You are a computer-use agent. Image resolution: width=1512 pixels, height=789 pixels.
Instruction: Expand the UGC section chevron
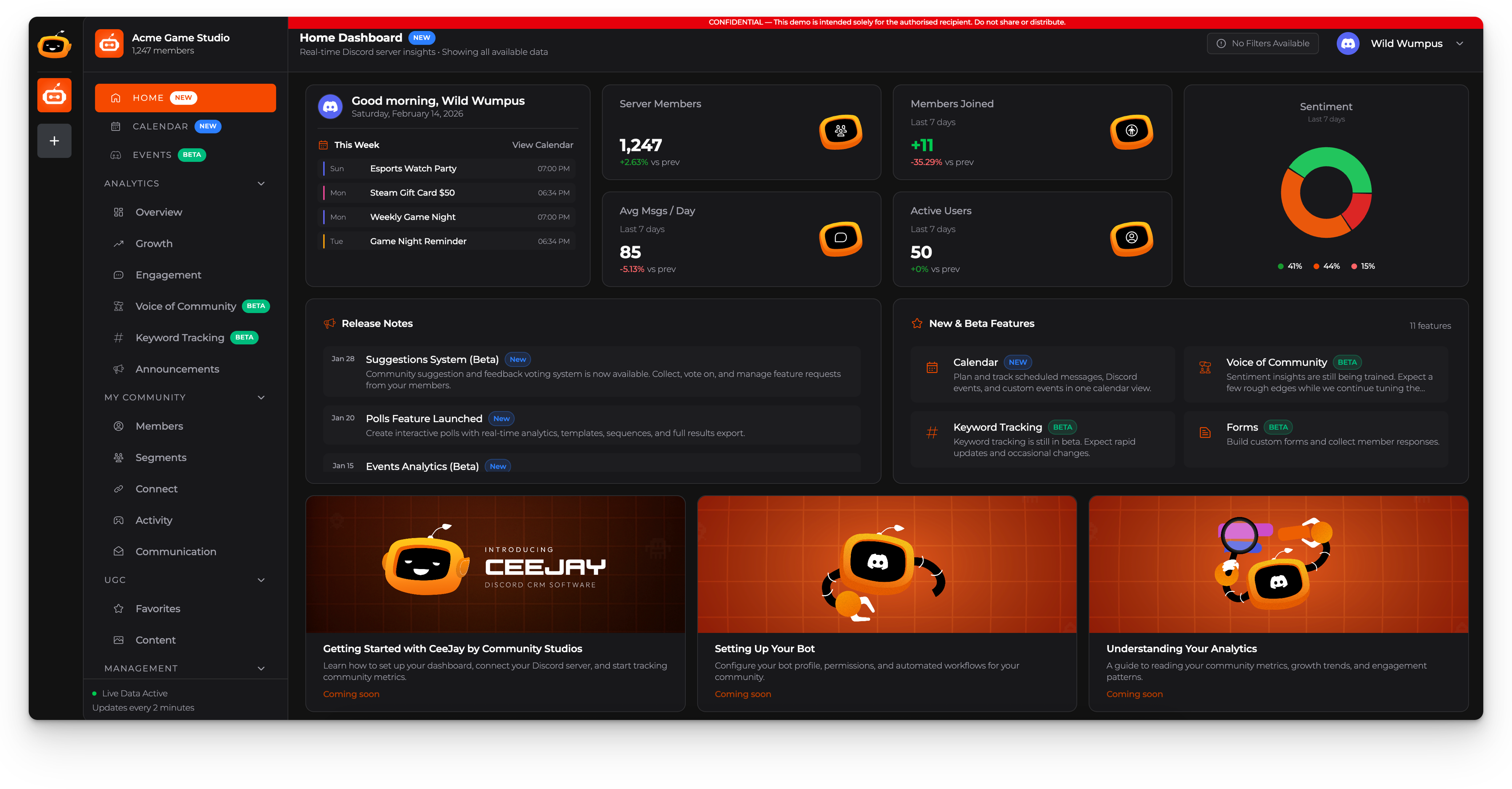(261, 580)
